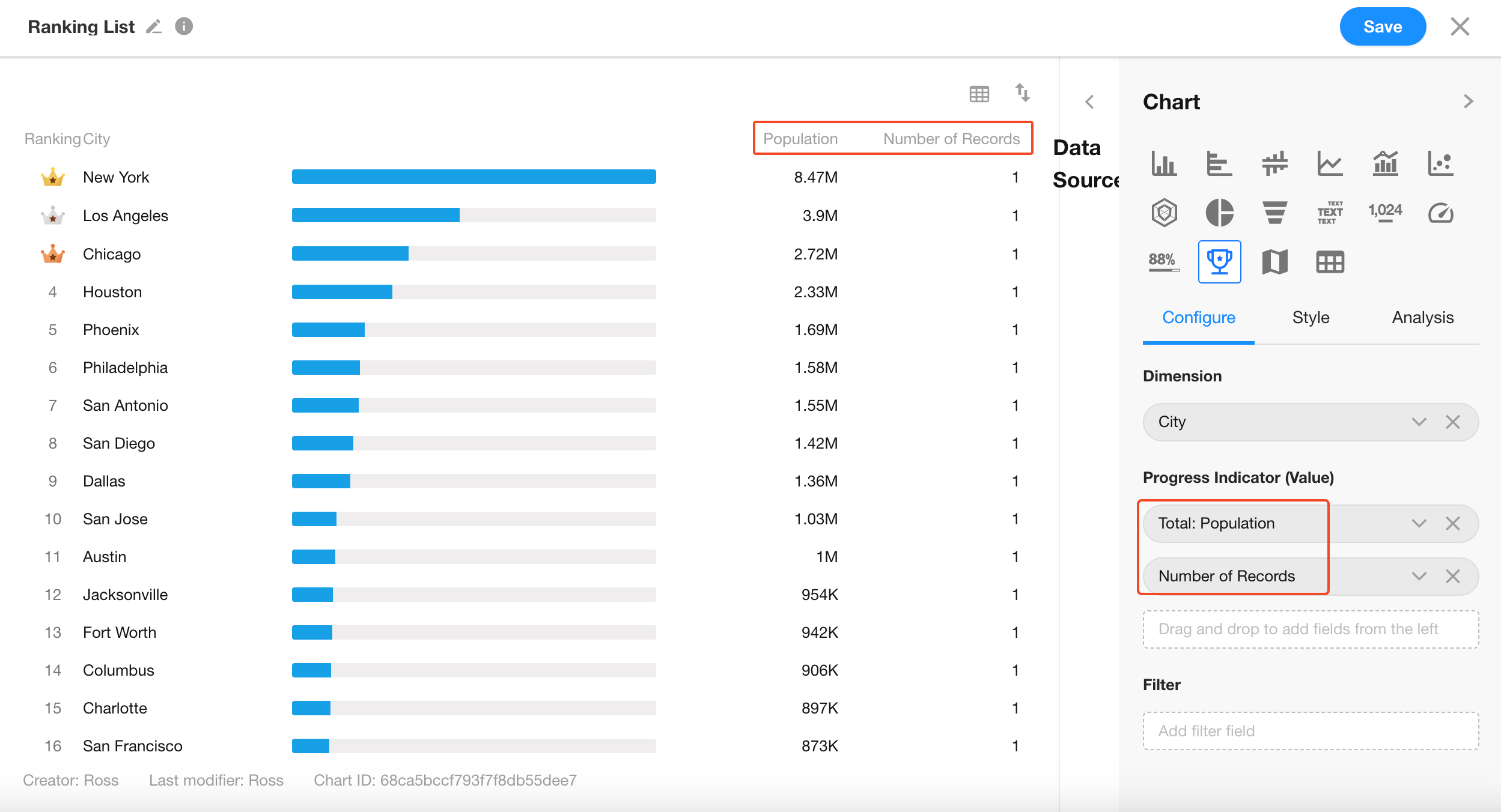Click the sort order arrows icon

1022,92
